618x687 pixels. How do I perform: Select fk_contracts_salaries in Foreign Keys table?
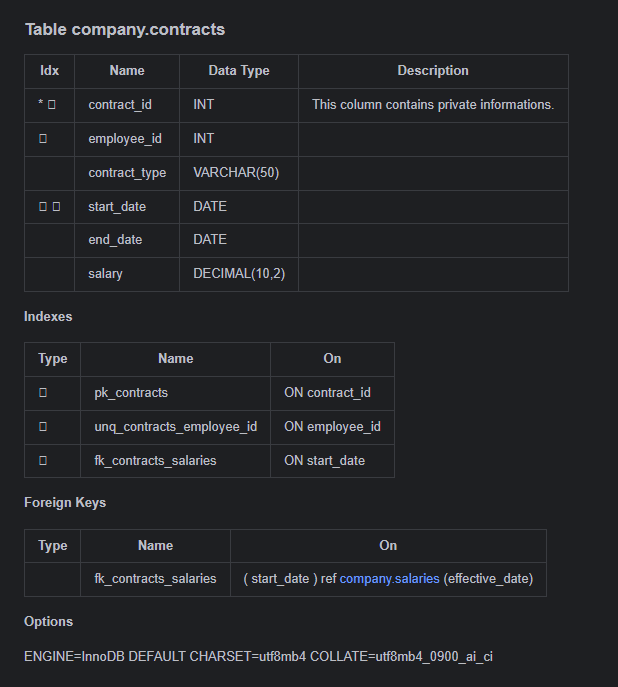click(x=155, y=579)
